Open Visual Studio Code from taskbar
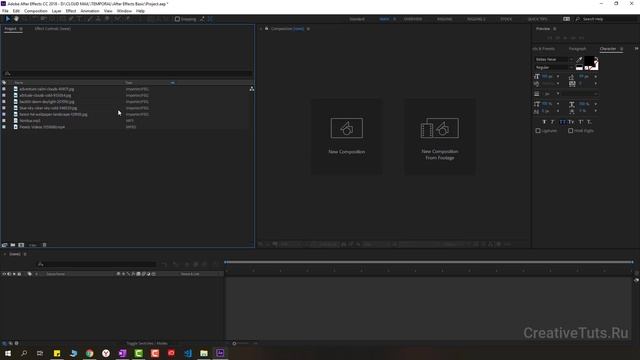The height and width of the screenshot is (360, 640). click(188, 353)
